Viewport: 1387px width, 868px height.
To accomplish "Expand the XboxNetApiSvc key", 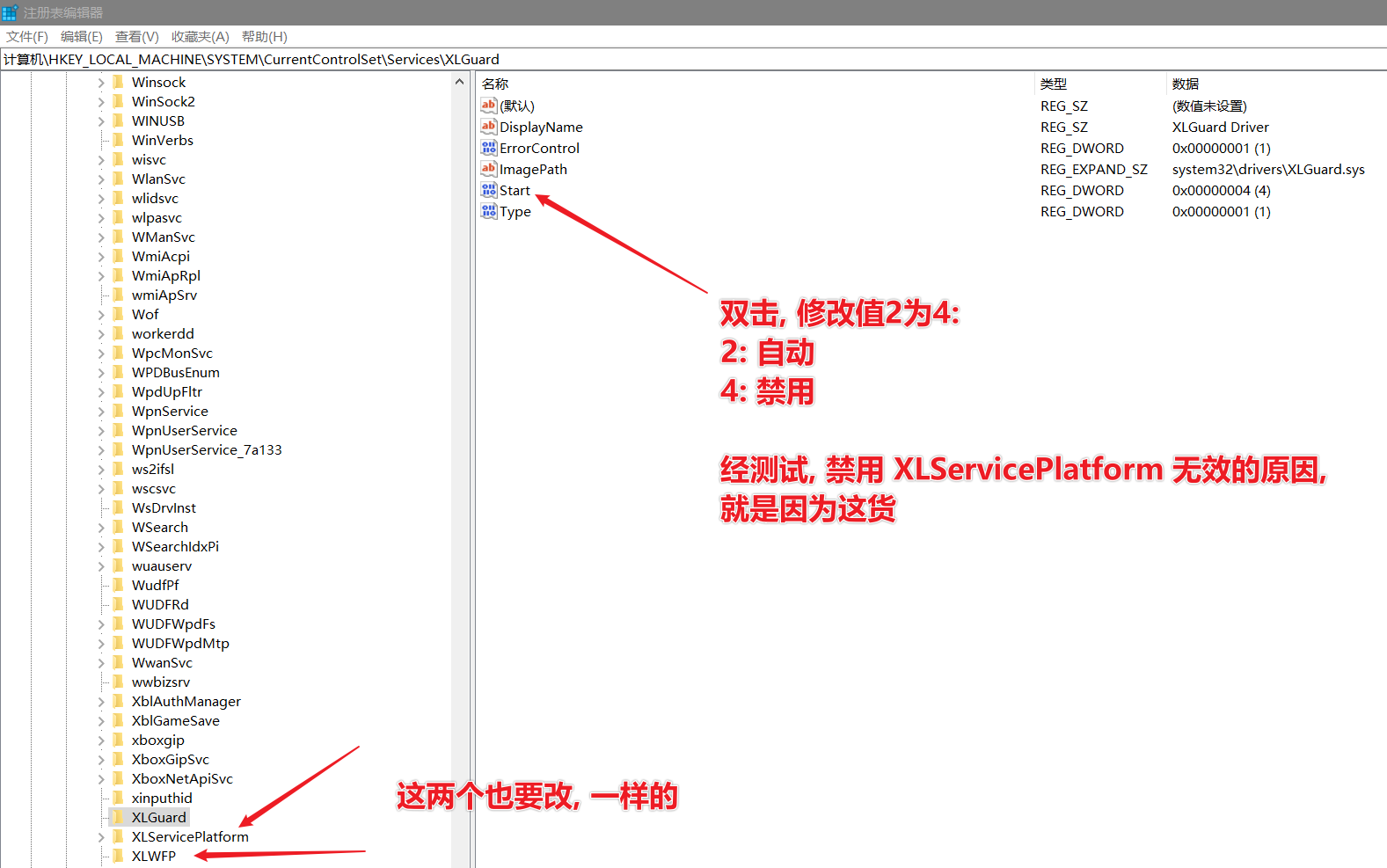I will click(x=101, y=779).
